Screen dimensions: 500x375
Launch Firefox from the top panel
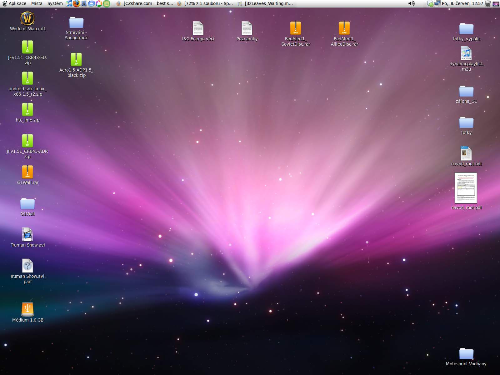76,3
